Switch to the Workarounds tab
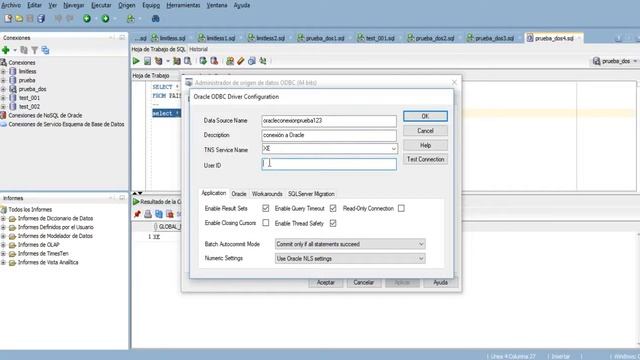The width and height of the screenshot is (640, 360). pyautogui.click(x=267, y=194)
